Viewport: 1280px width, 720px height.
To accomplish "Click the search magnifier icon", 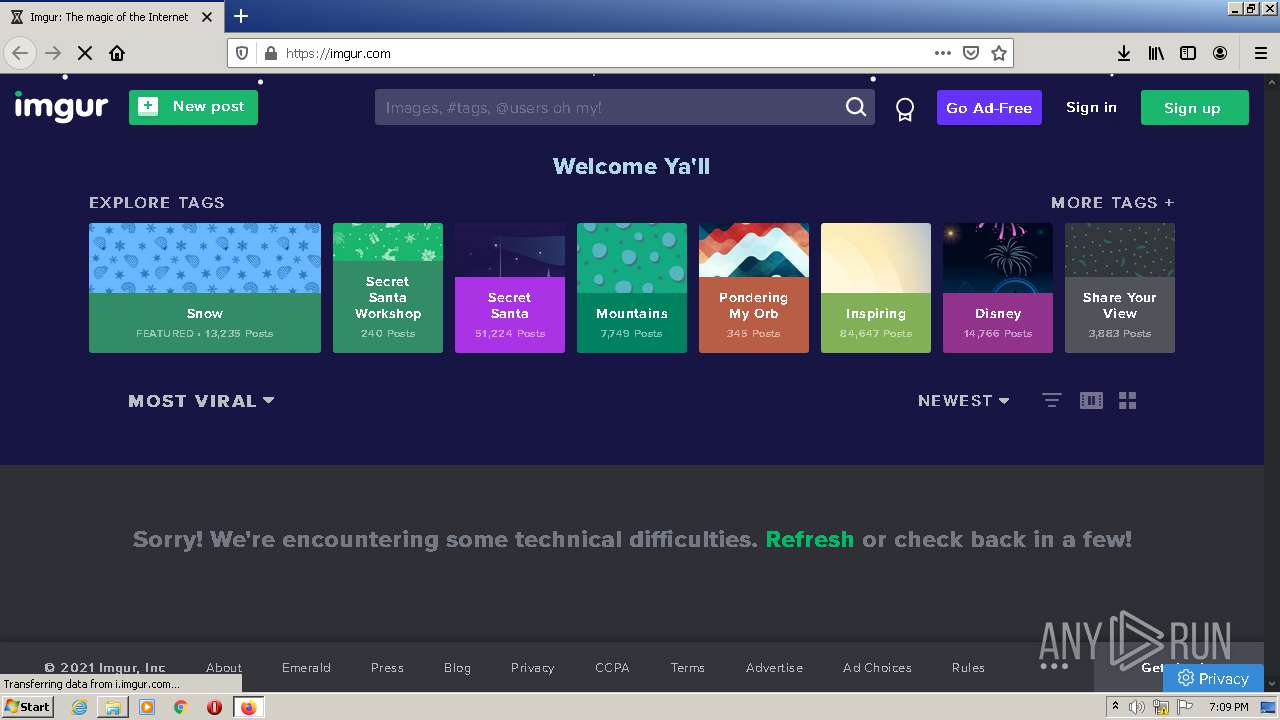I will pos(856,107).
